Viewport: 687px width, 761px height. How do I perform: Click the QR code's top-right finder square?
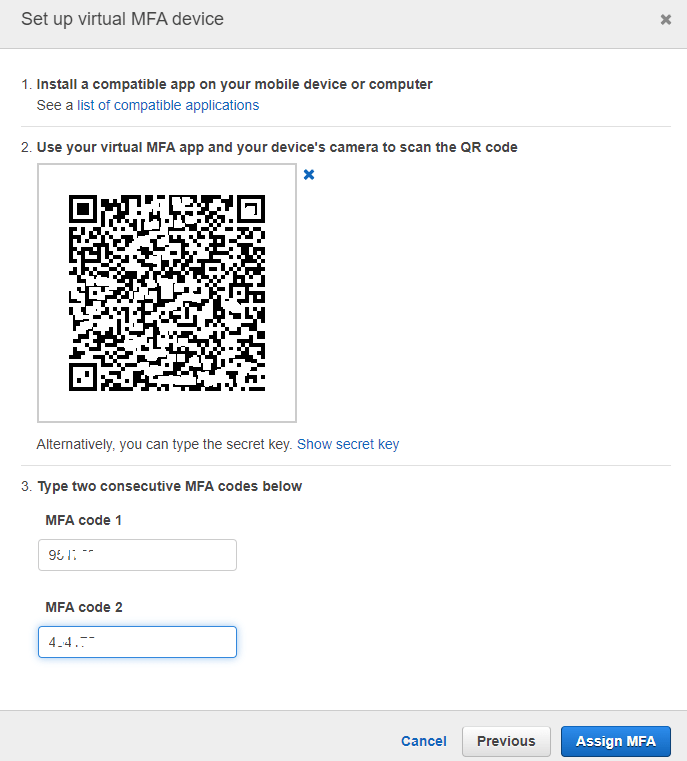(251, 209)
